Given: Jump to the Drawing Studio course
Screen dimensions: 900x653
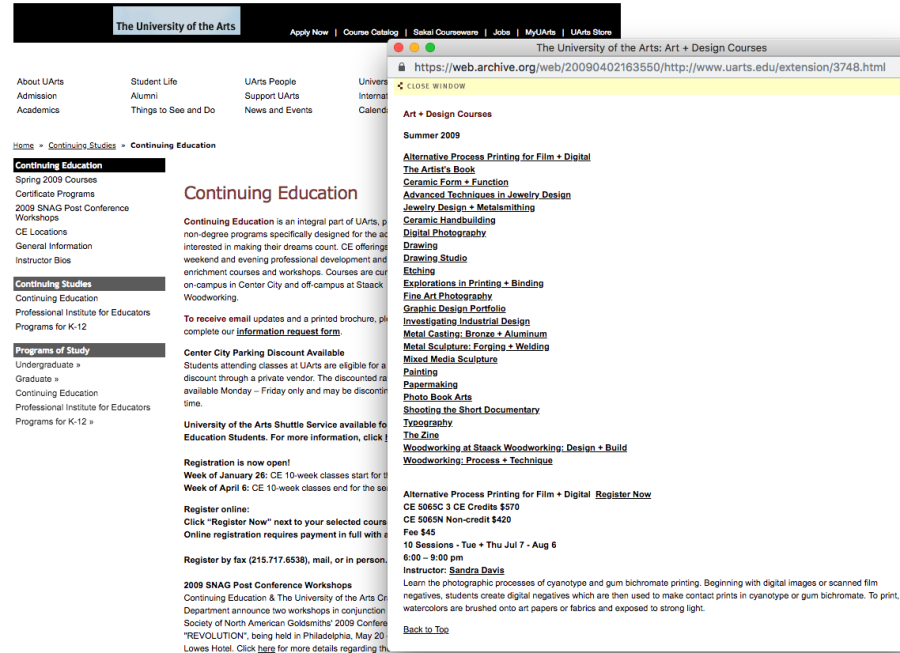Looking at the screenshot, I should (x=435, y=258).
